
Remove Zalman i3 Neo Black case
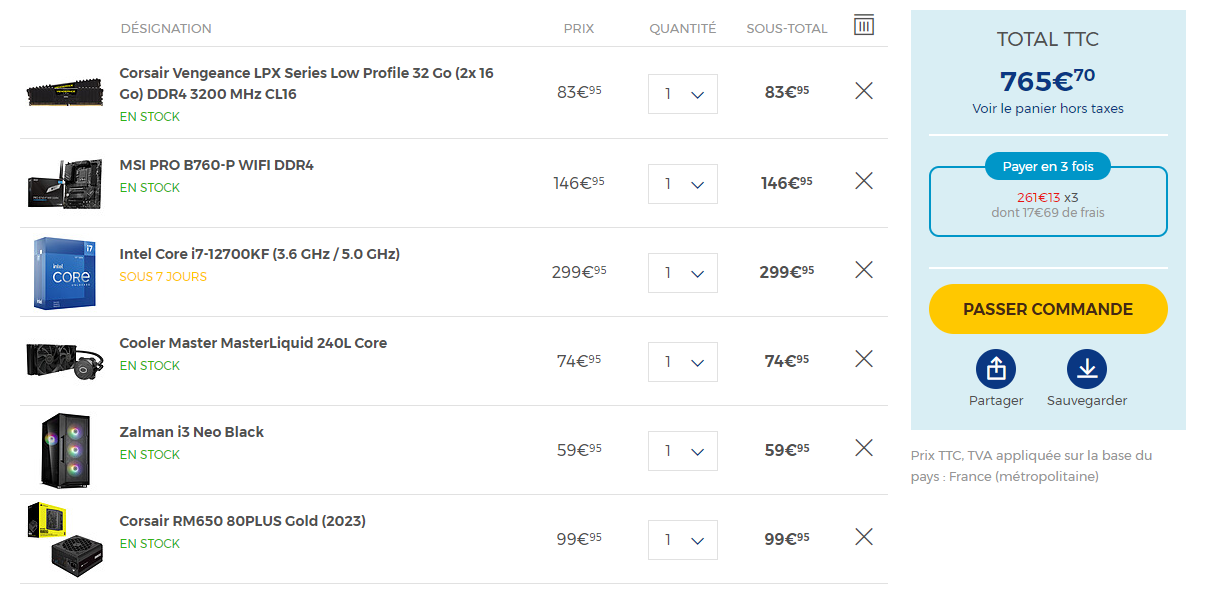[864, 448]
